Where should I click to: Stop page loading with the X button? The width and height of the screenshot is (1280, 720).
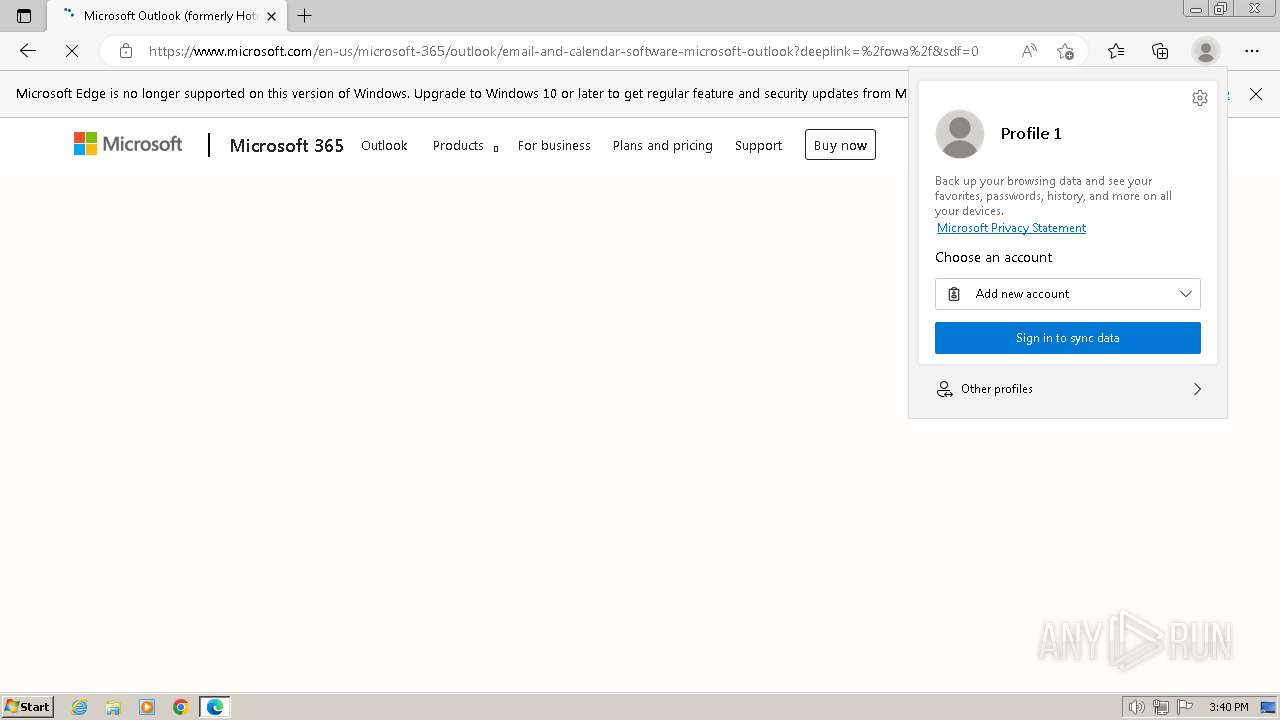coord(72,51)
